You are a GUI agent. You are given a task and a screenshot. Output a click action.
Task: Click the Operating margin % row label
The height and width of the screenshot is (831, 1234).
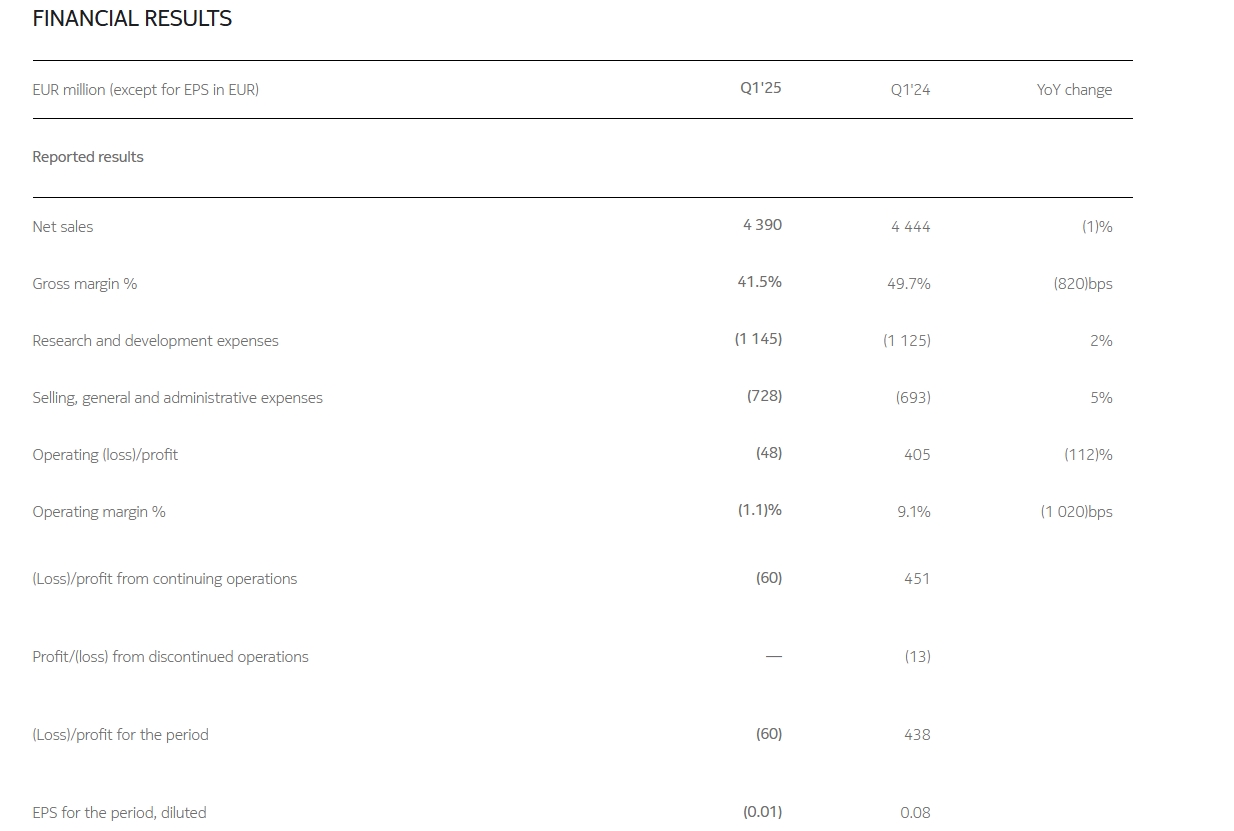point(99,512)
